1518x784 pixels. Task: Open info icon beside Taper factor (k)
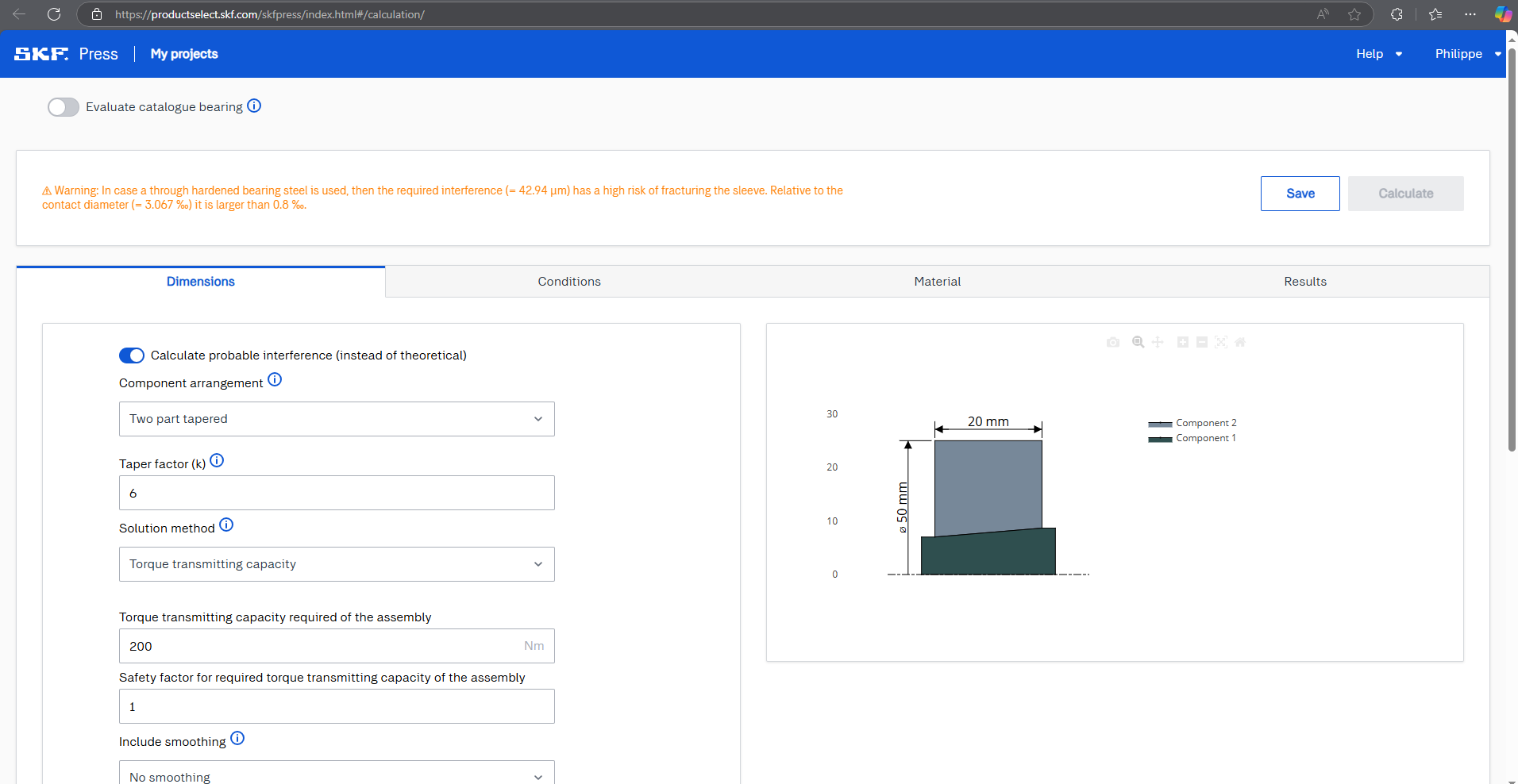217,461
